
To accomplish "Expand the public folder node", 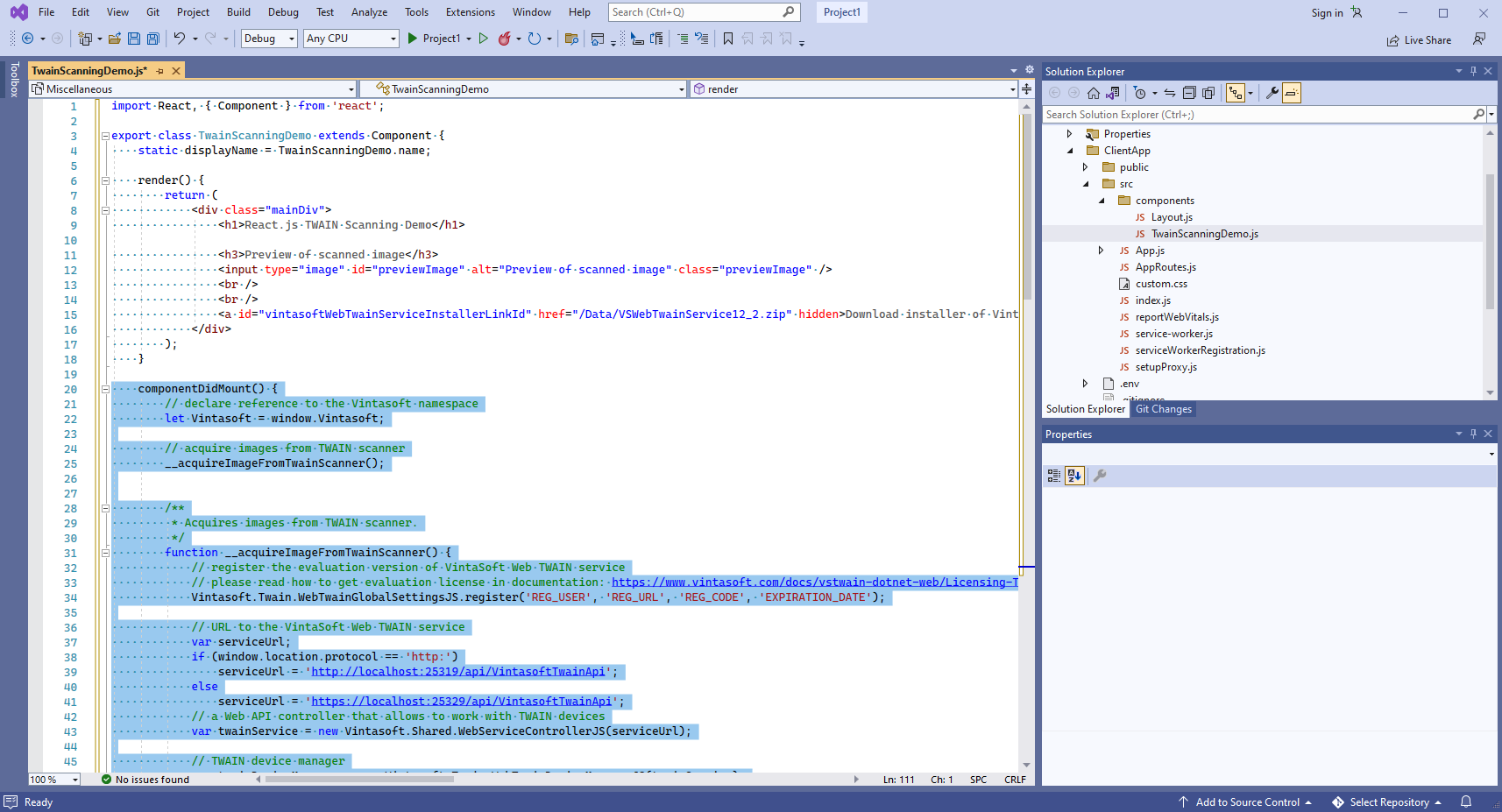I will [x=1086, y=167].
